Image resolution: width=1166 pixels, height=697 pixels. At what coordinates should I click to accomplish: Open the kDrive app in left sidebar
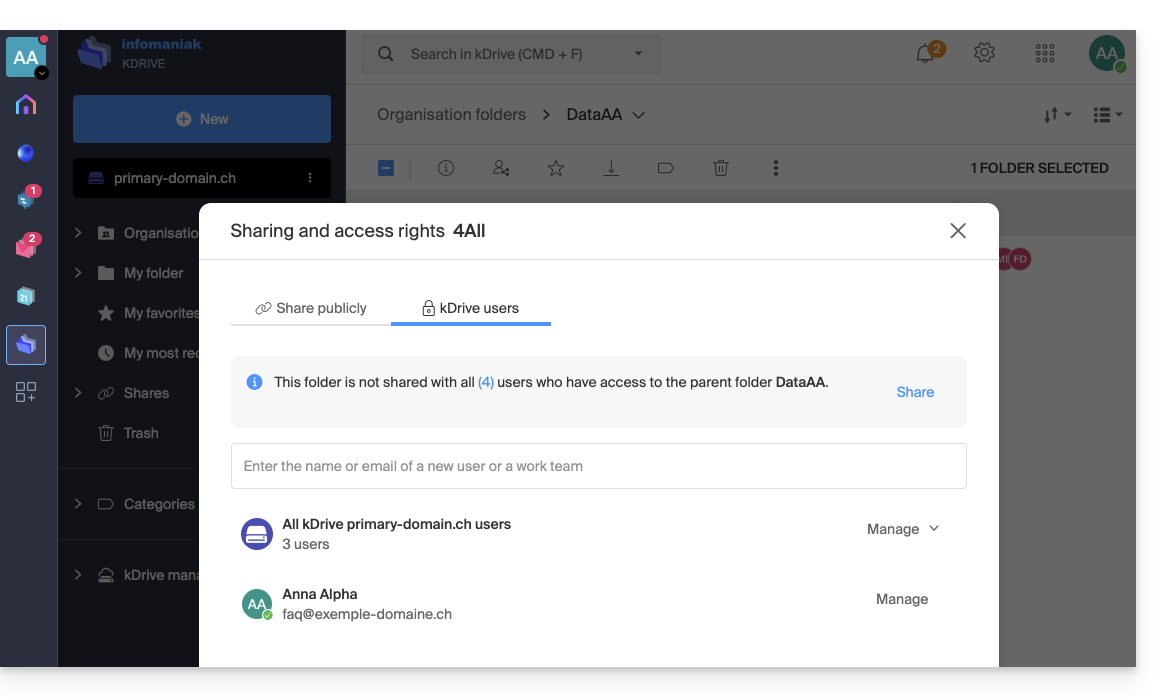tap(26, 345)
